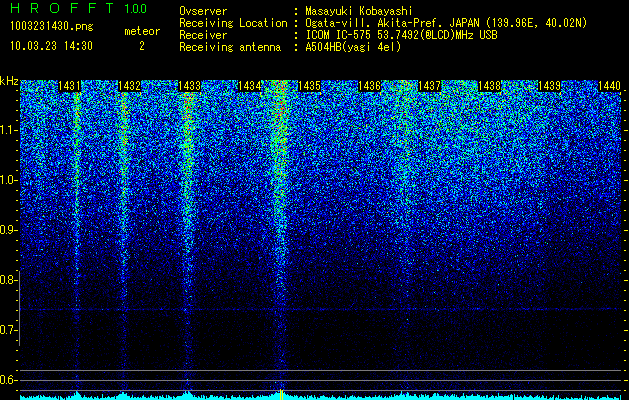Click the observer name Masayuki Kobayashi
Image resolution: width=629 pixels, height=400 pixels.
pyautogui.click(x=359, y=11)
